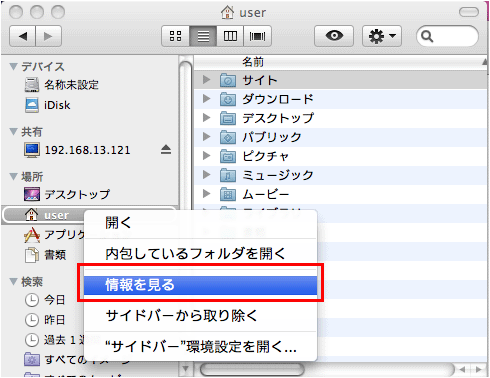The height and width of the screenshot is (378, 490).
Task: Switch to list view
Action: (x=203, y=36)
